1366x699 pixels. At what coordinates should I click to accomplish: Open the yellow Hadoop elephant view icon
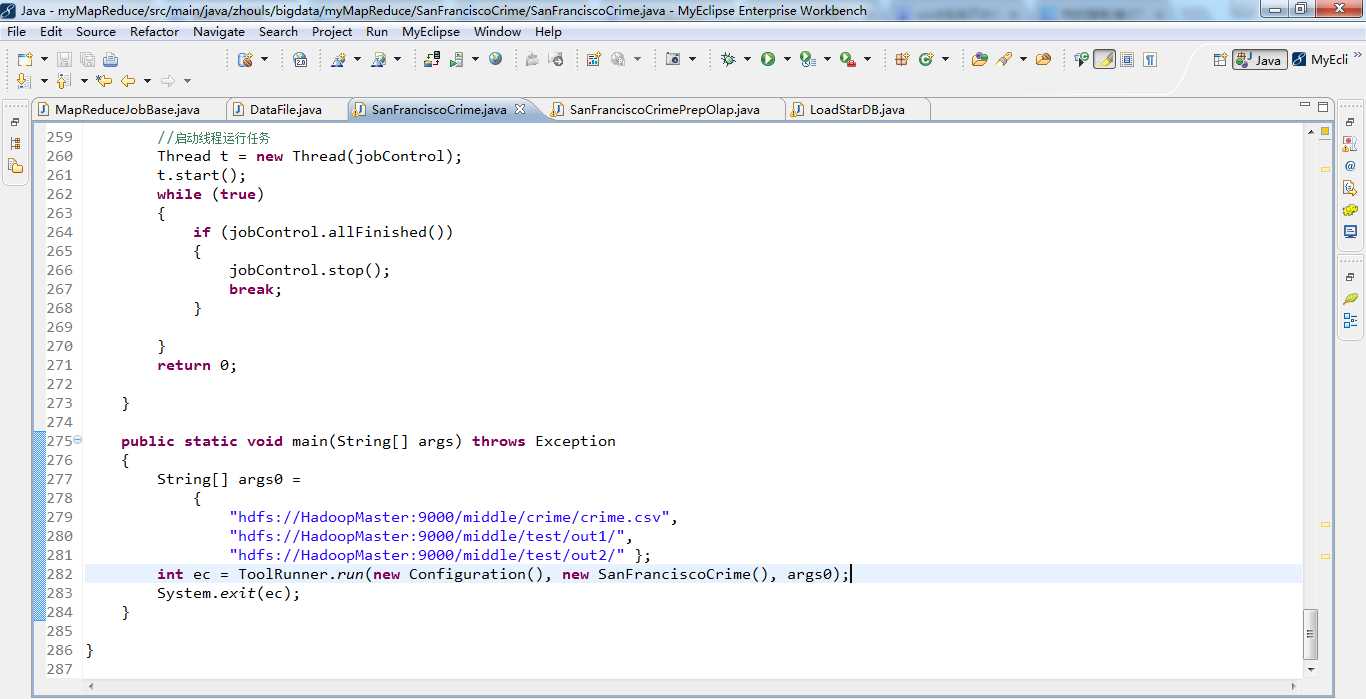tap(1350, 209)
